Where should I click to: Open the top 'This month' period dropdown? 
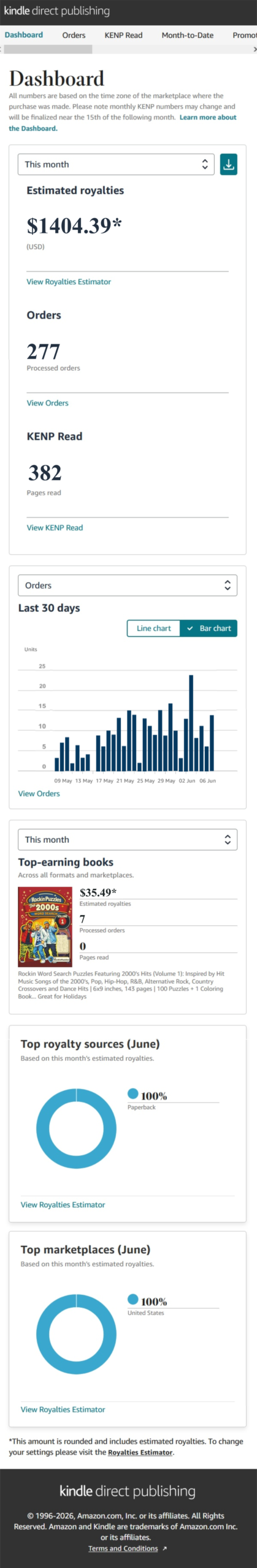116,164
